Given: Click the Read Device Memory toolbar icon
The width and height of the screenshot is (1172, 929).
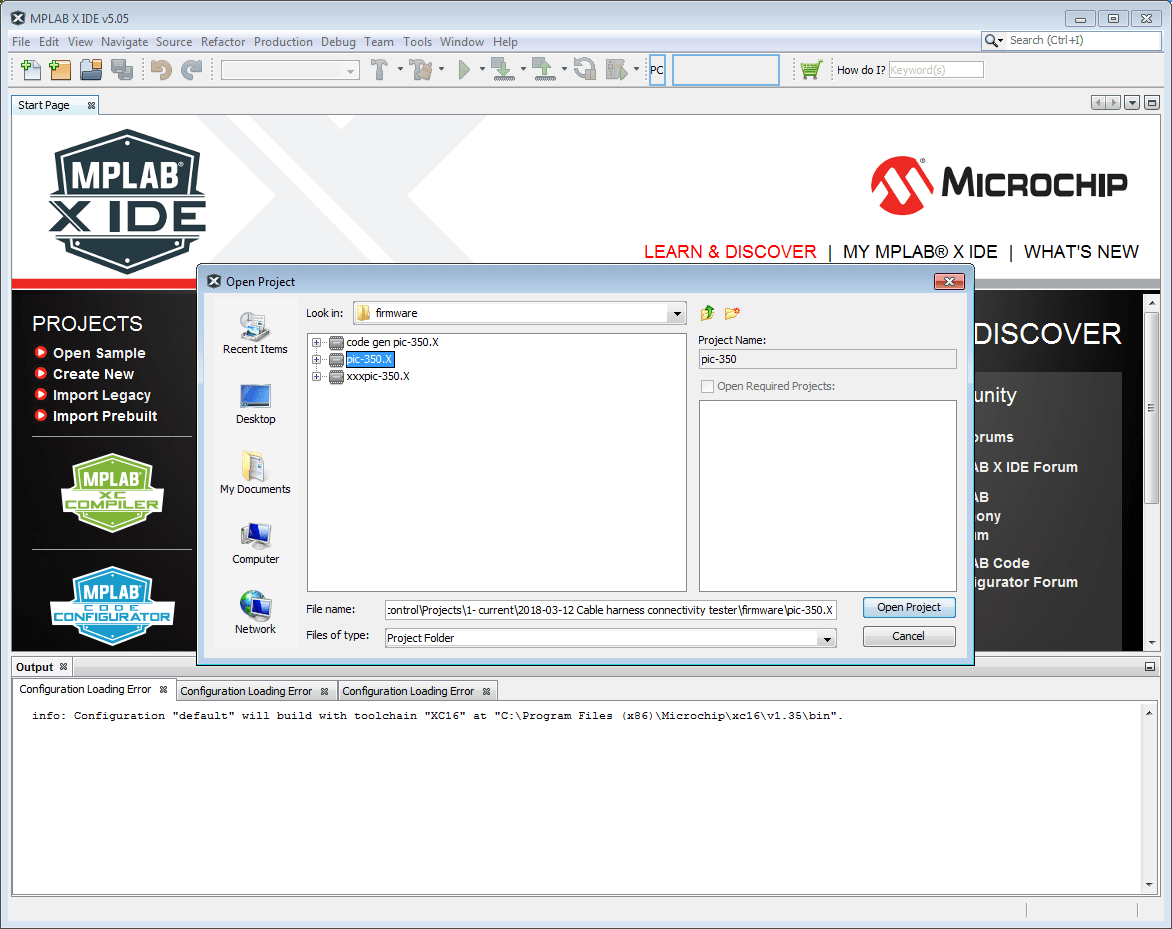Looking at the screenshot, I should (x=541, y=70).
